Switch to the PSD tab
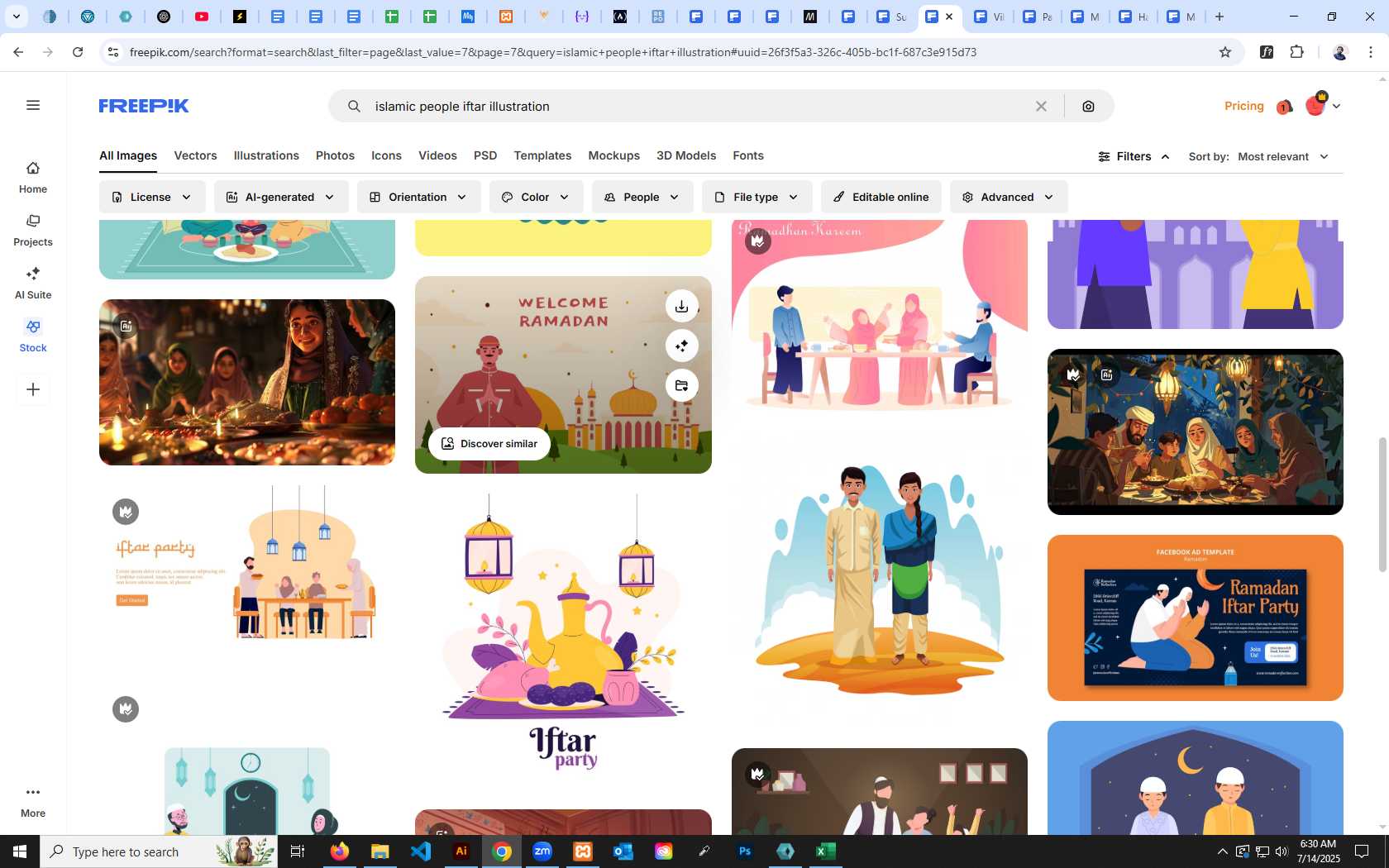Viewport: 1389px width, 868px height. (485, 155)
